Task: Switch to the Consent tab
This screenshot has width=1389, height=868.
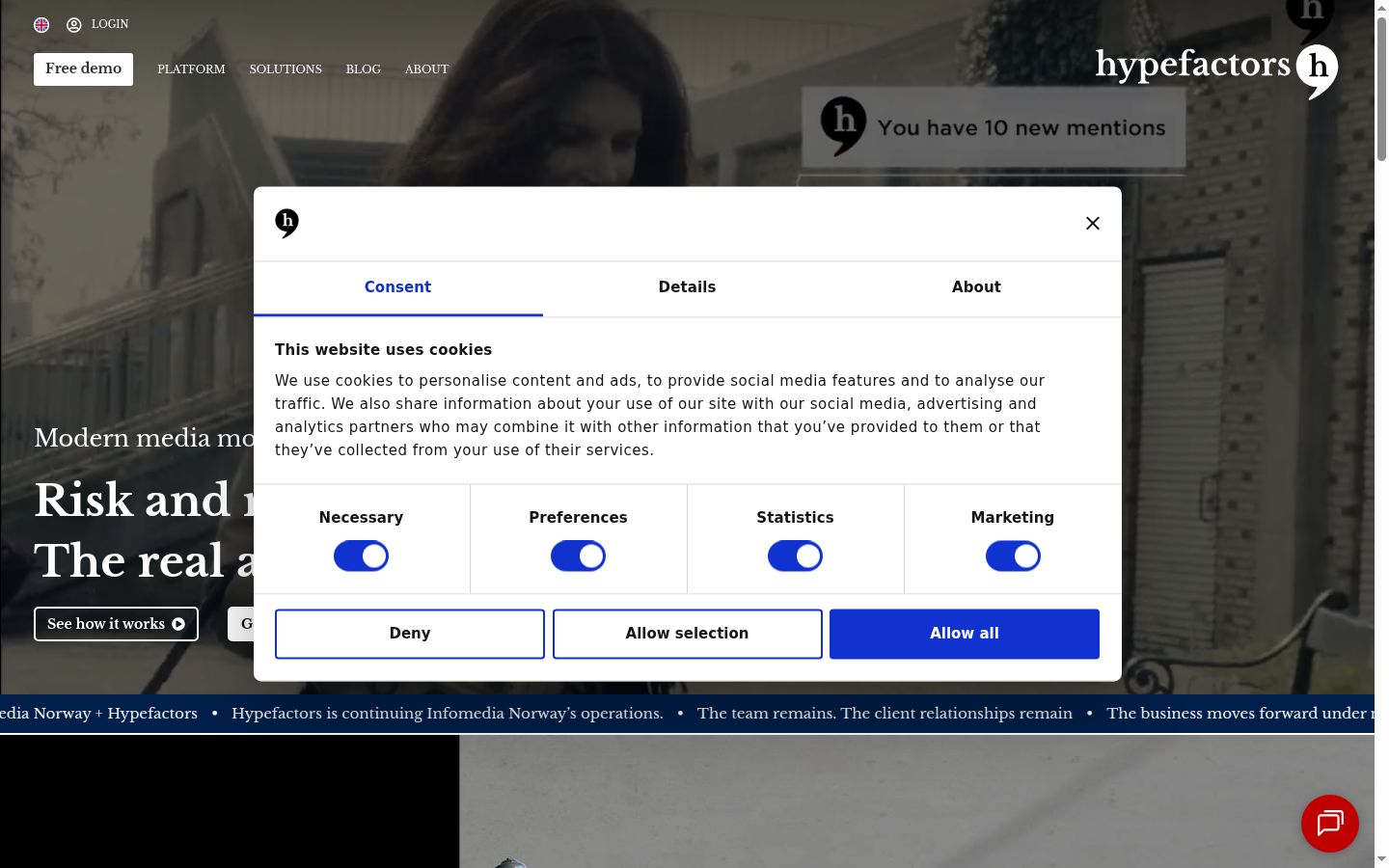Action: [397, 287]
